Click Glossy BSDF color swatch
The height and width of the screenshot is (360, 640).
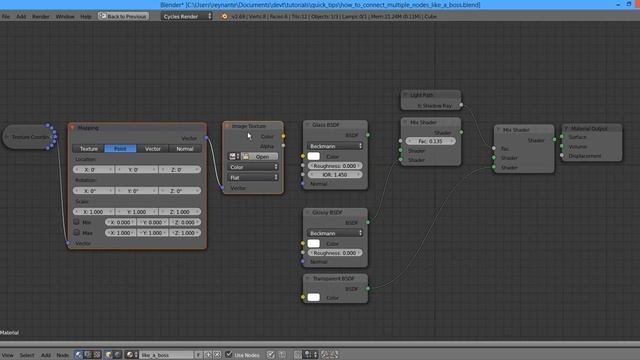[313, 243]
